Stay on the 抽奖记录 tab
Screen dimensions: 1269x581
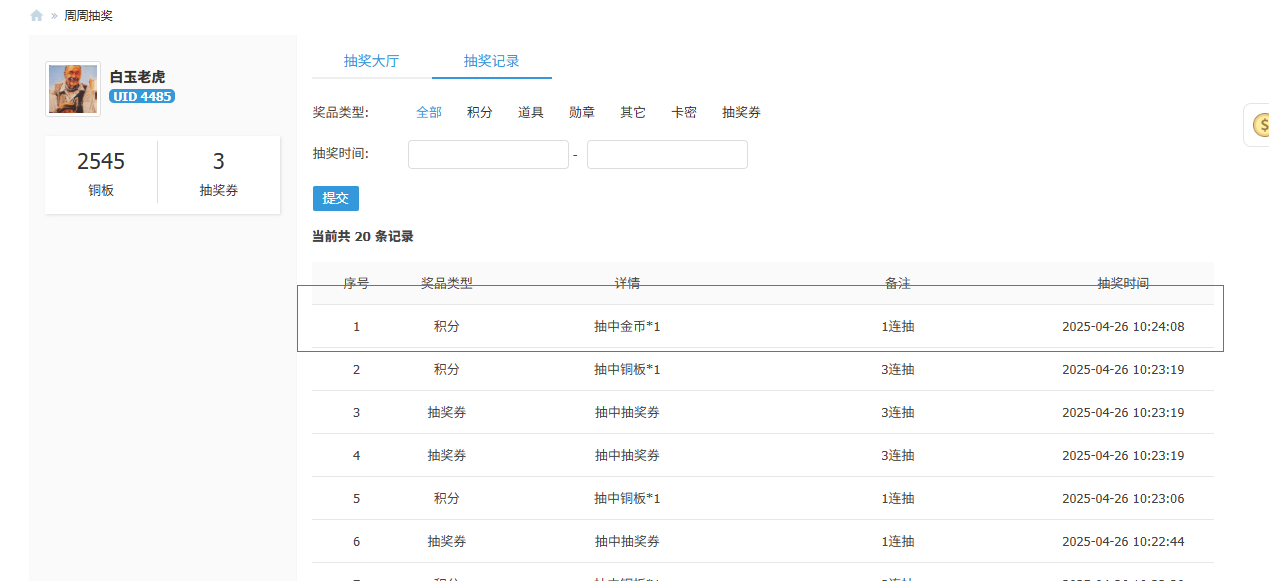[x=491, y=61]
